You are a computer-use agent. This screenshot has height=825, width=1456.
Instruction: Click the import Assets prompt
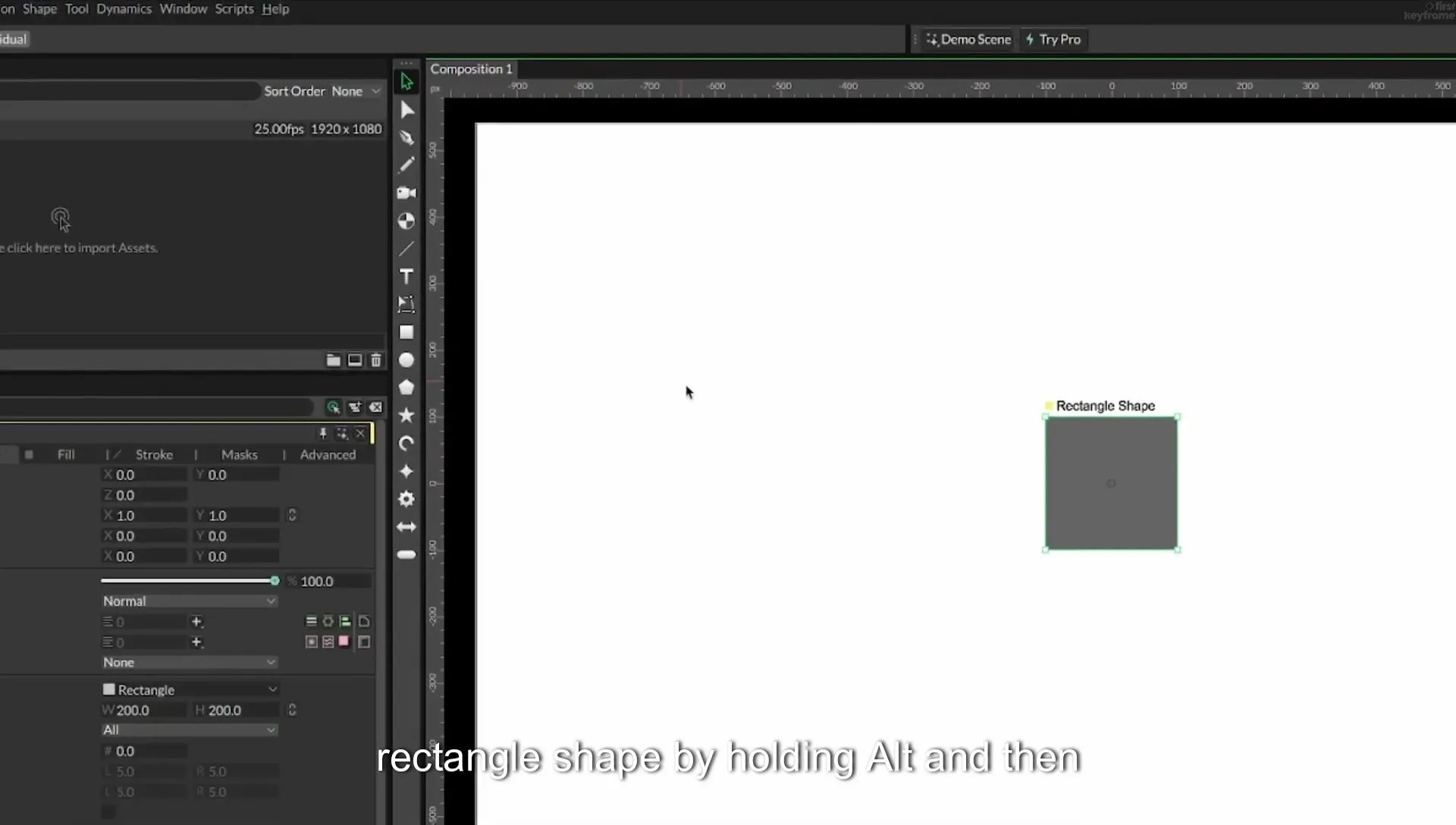pos(79,248)
